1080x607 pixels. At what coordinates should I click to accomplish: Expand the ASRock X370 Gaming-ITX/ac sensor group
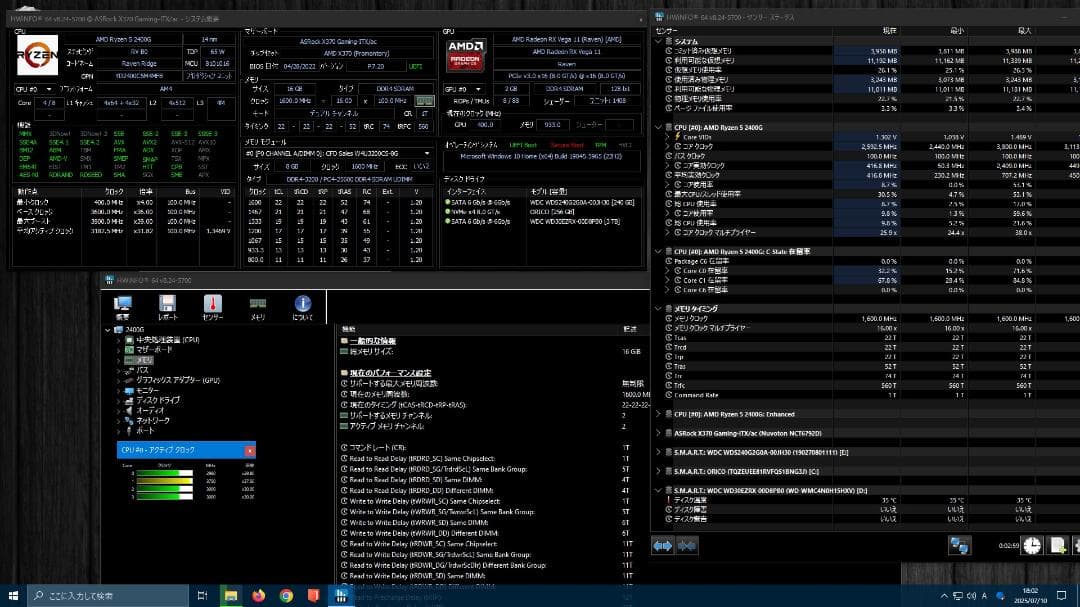pos(657,433)
